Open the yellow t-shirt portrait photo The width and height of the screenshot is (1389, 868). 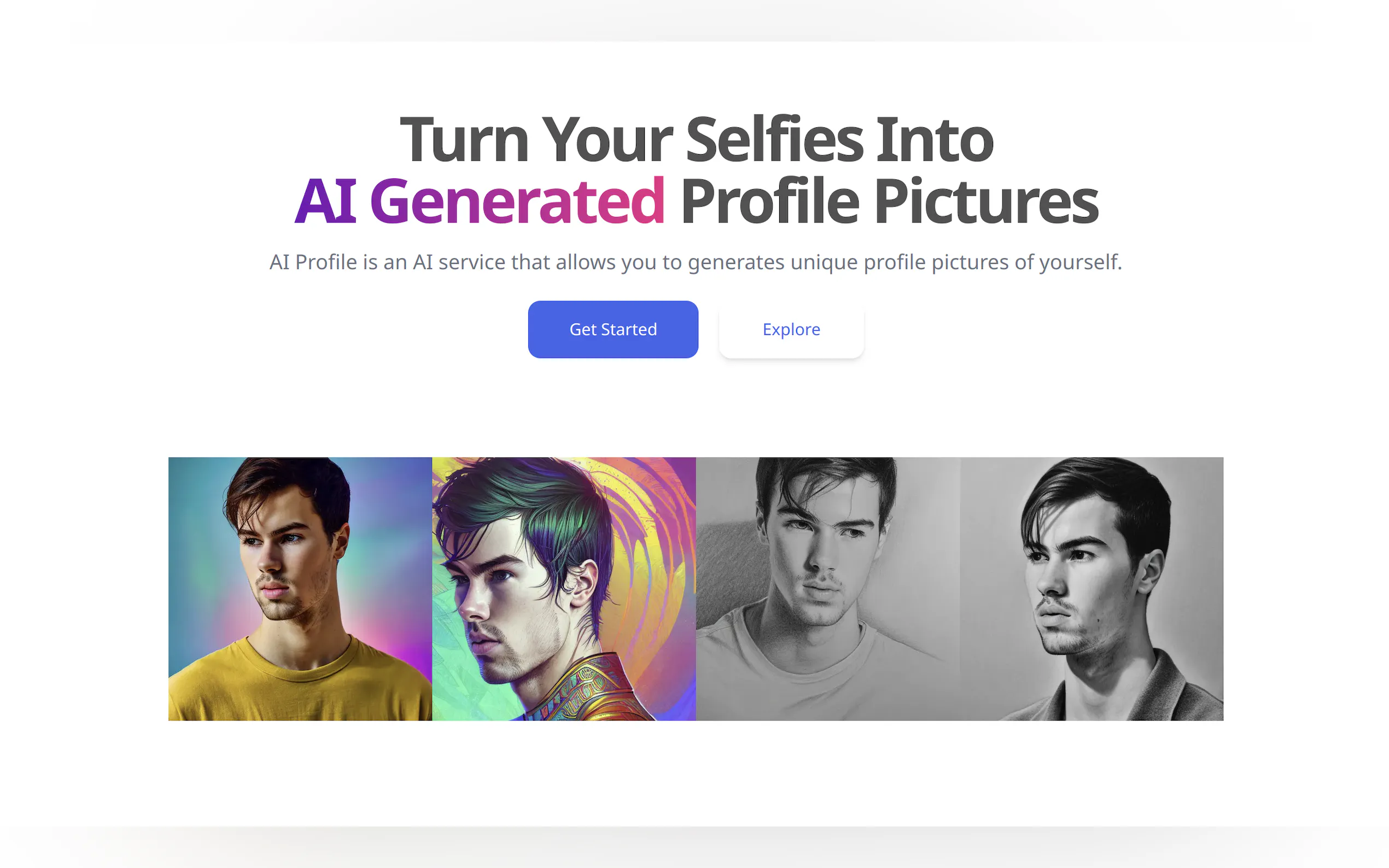click(300, 589)
